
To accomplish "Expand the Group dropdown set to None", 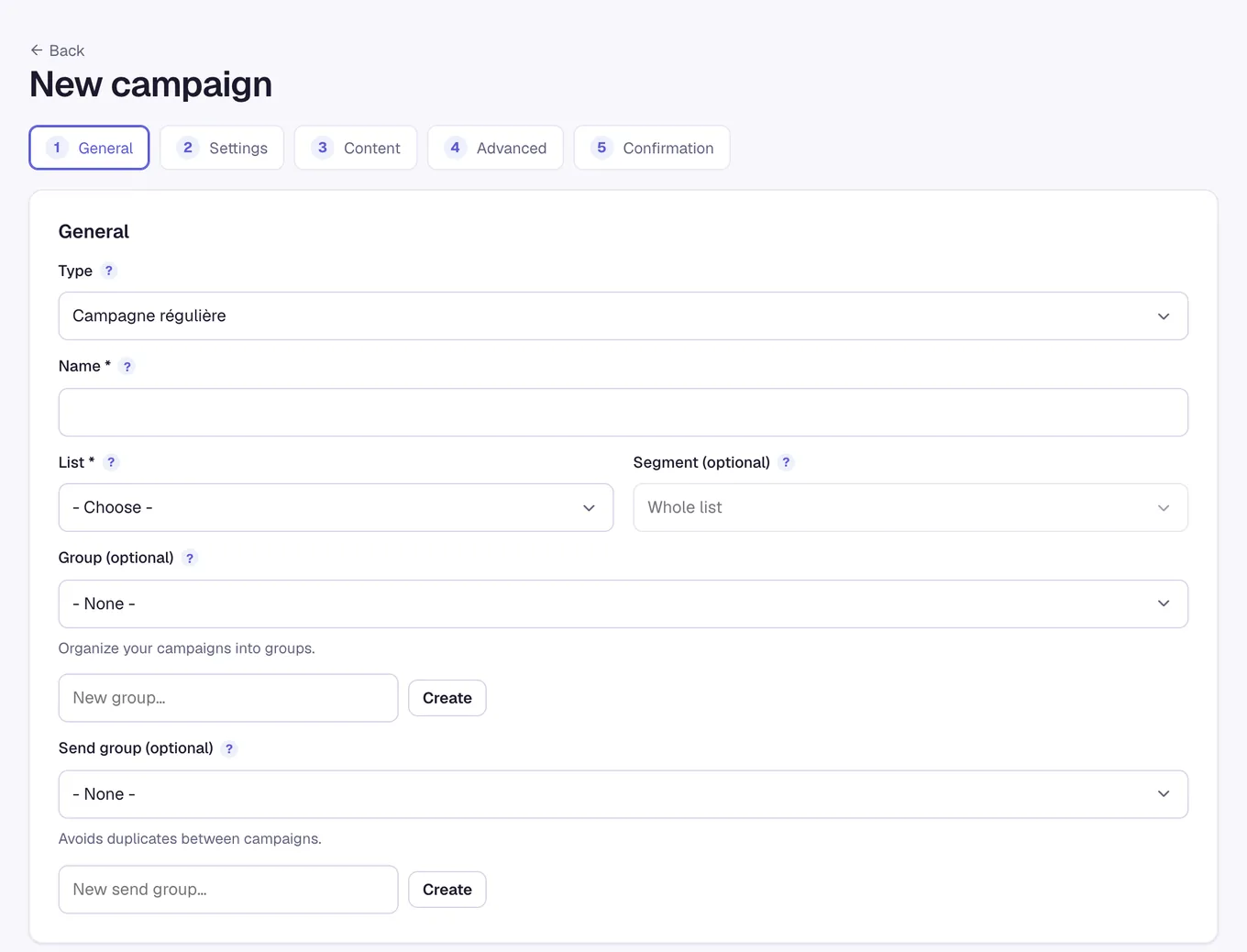I will tap(623, 603).
